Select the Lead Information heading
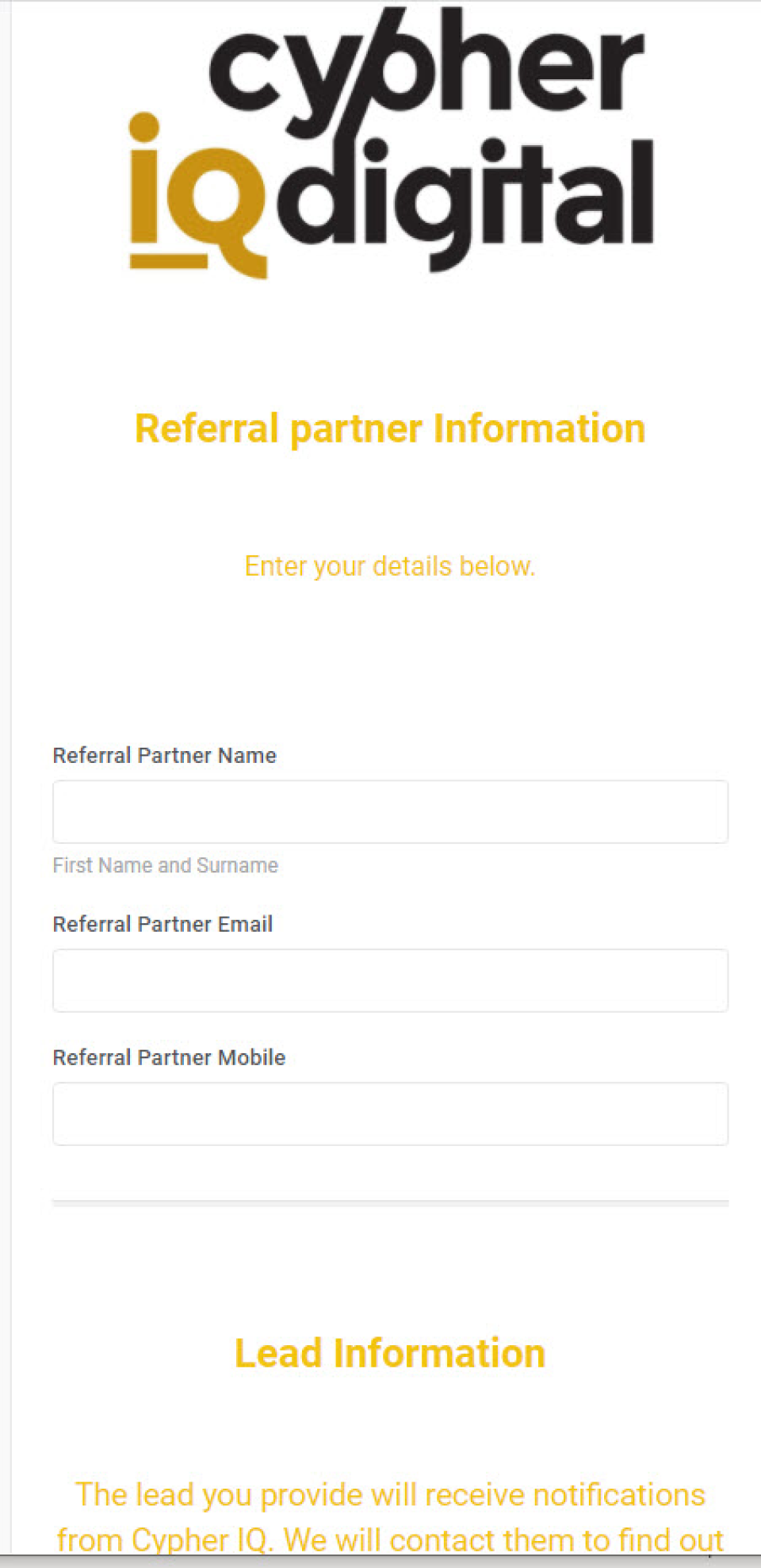 click(x=390, y=1353)
